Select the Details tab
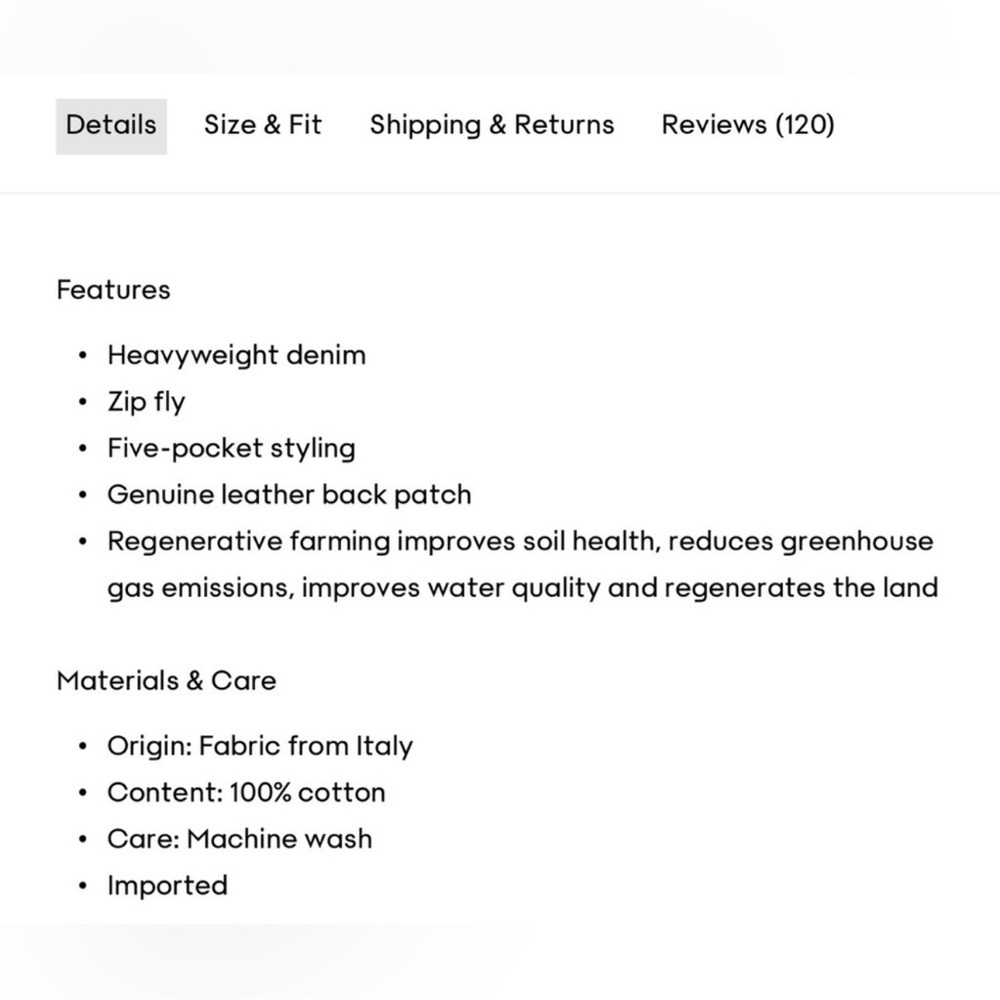This screenshot has height=1000, width=1000. click(x=111, y=126)
